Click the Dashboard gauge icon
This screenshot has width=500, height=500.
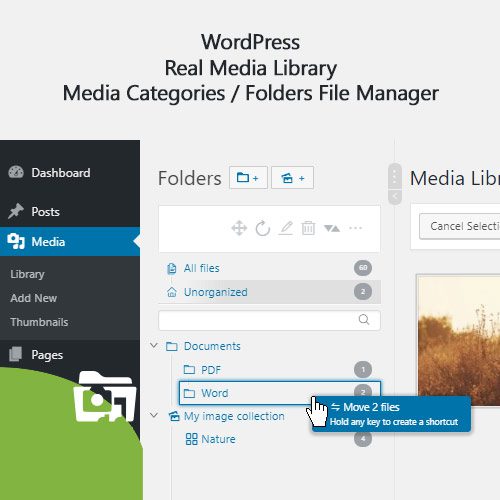(16, 172)
